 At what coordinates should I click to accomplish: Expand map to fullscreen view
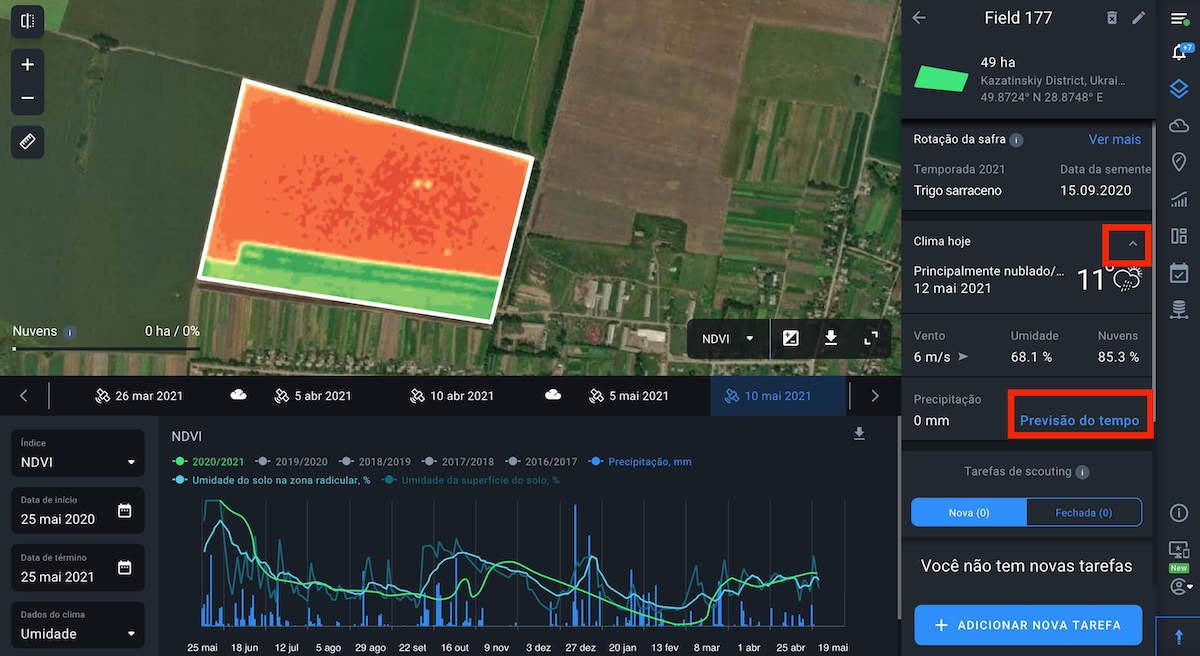click(870, 339)
